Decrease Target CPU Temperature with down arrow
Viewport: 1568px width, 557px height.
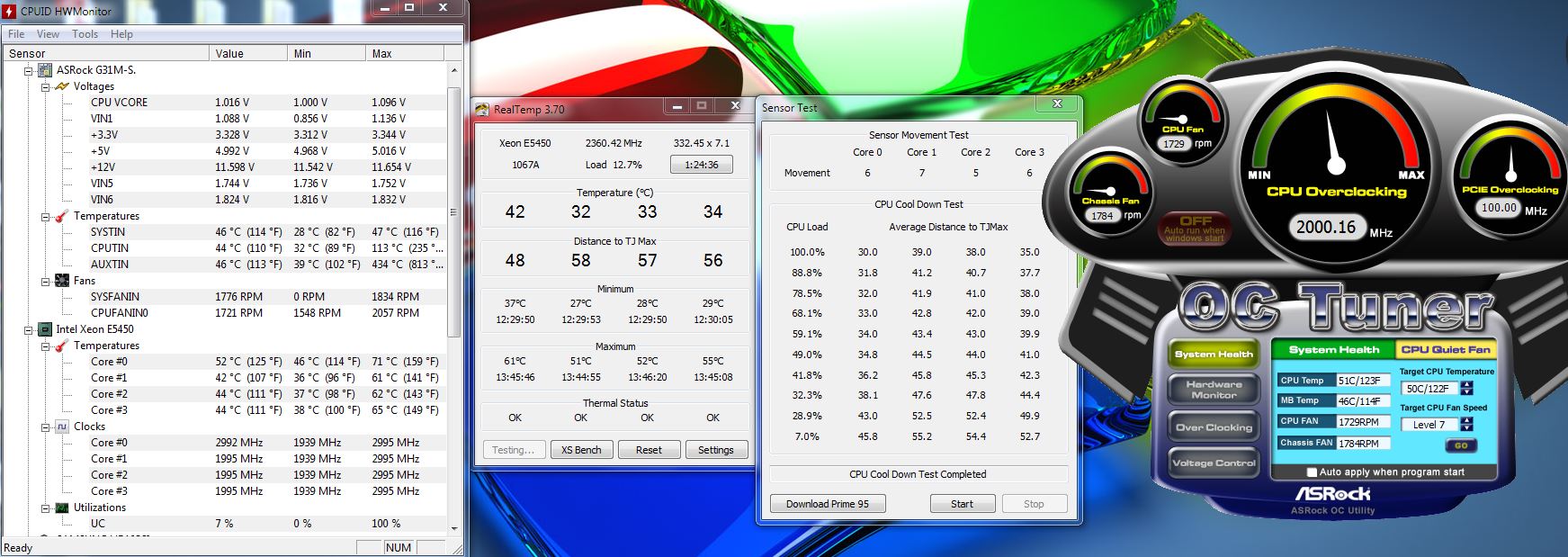(x=1467, y=392)
